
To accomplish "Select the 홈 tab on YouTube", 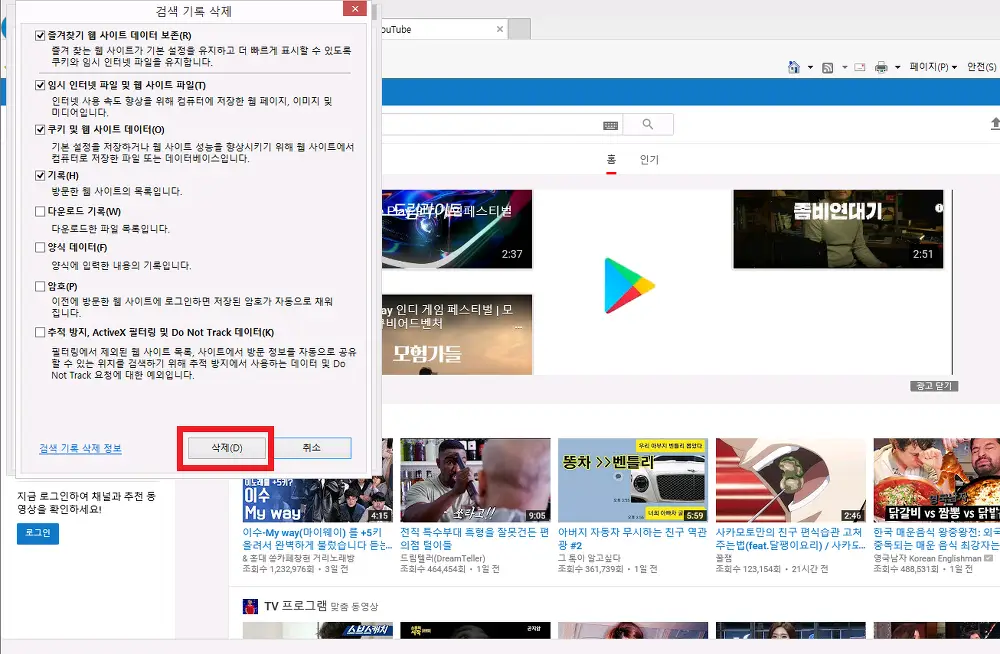I will pos(611,160).
